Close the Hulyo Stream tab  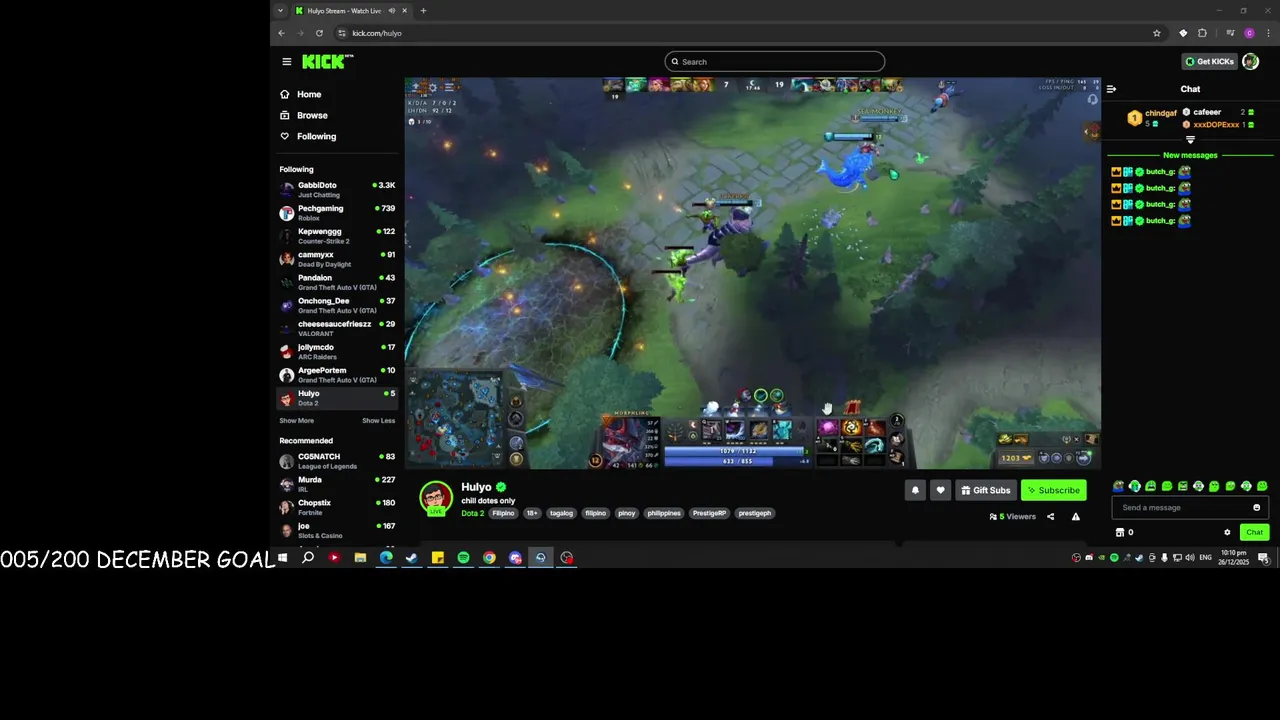click(404, 11)
